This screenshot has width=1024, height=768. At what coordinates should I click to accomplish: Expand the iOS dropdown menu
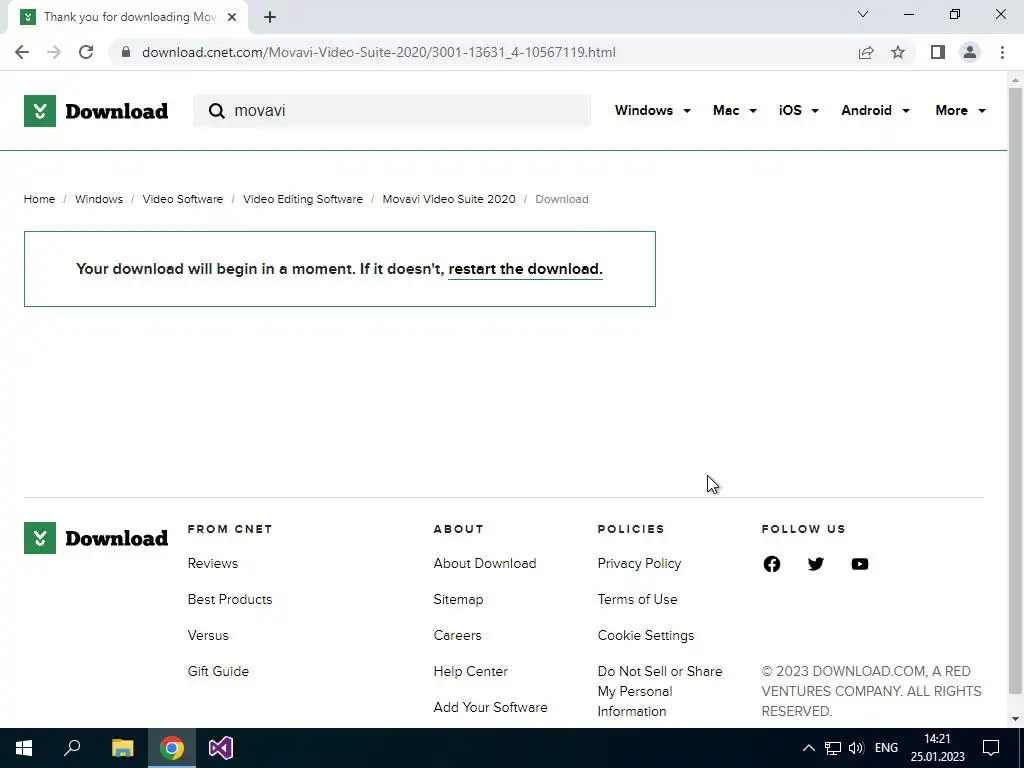click(x=798, y=110)
